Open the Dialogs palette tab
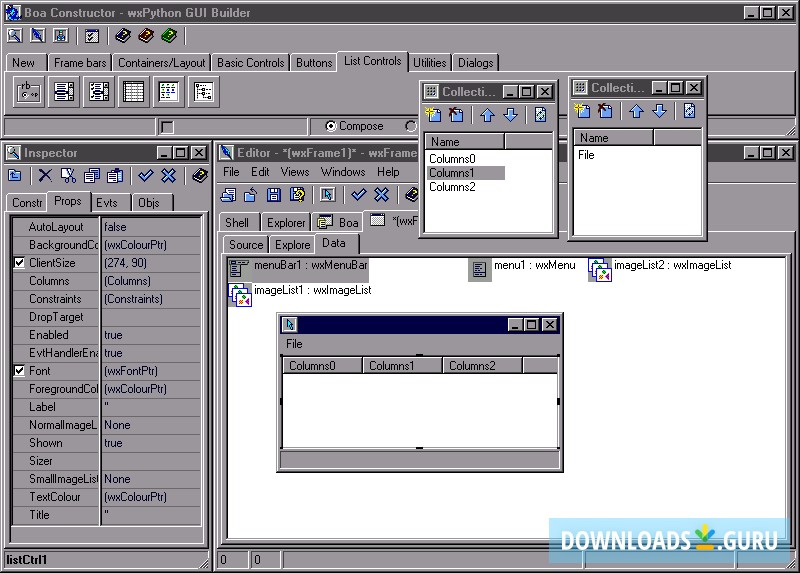 click(476, 63)
